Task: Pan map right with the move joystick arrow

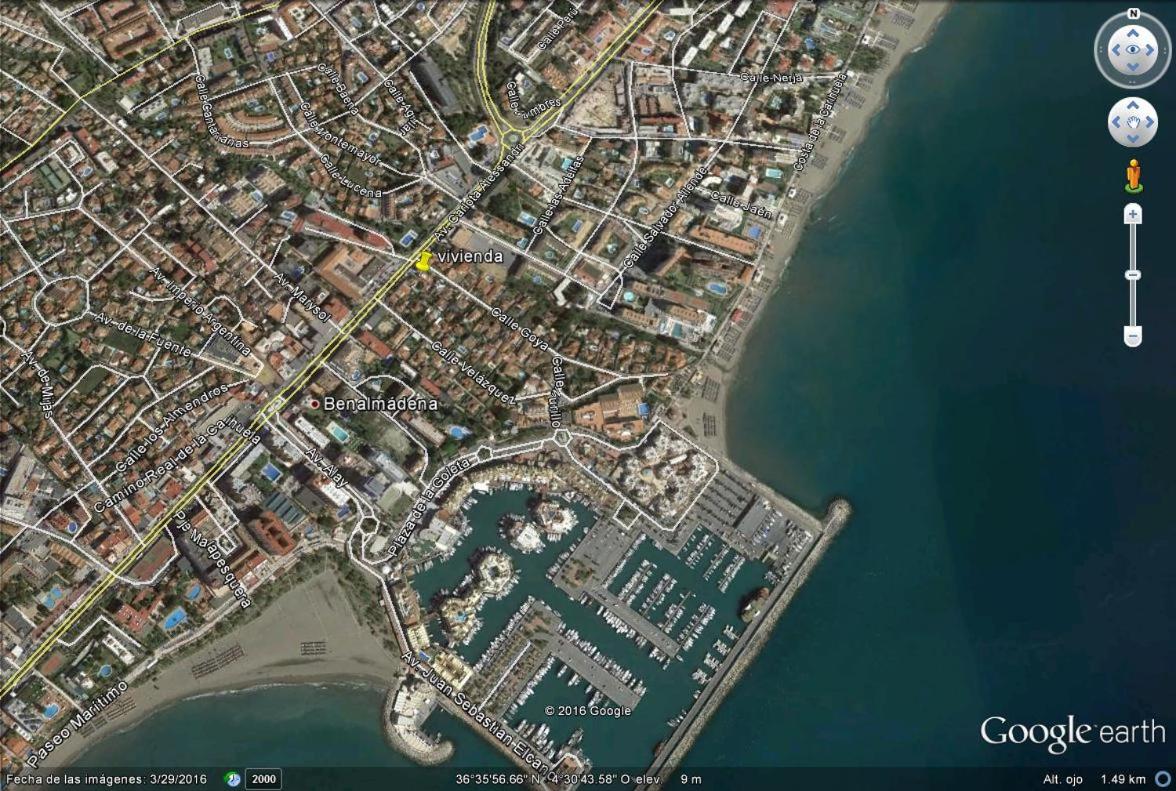Action: (x=1150, y=121)
